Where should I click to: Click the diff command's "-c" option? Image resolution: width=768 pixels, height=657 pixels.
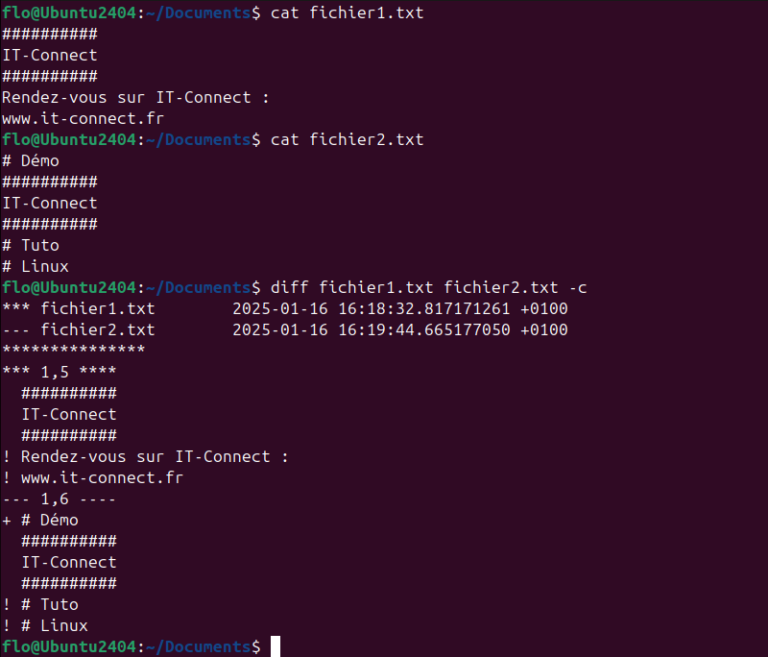click(x=578, y=288)
